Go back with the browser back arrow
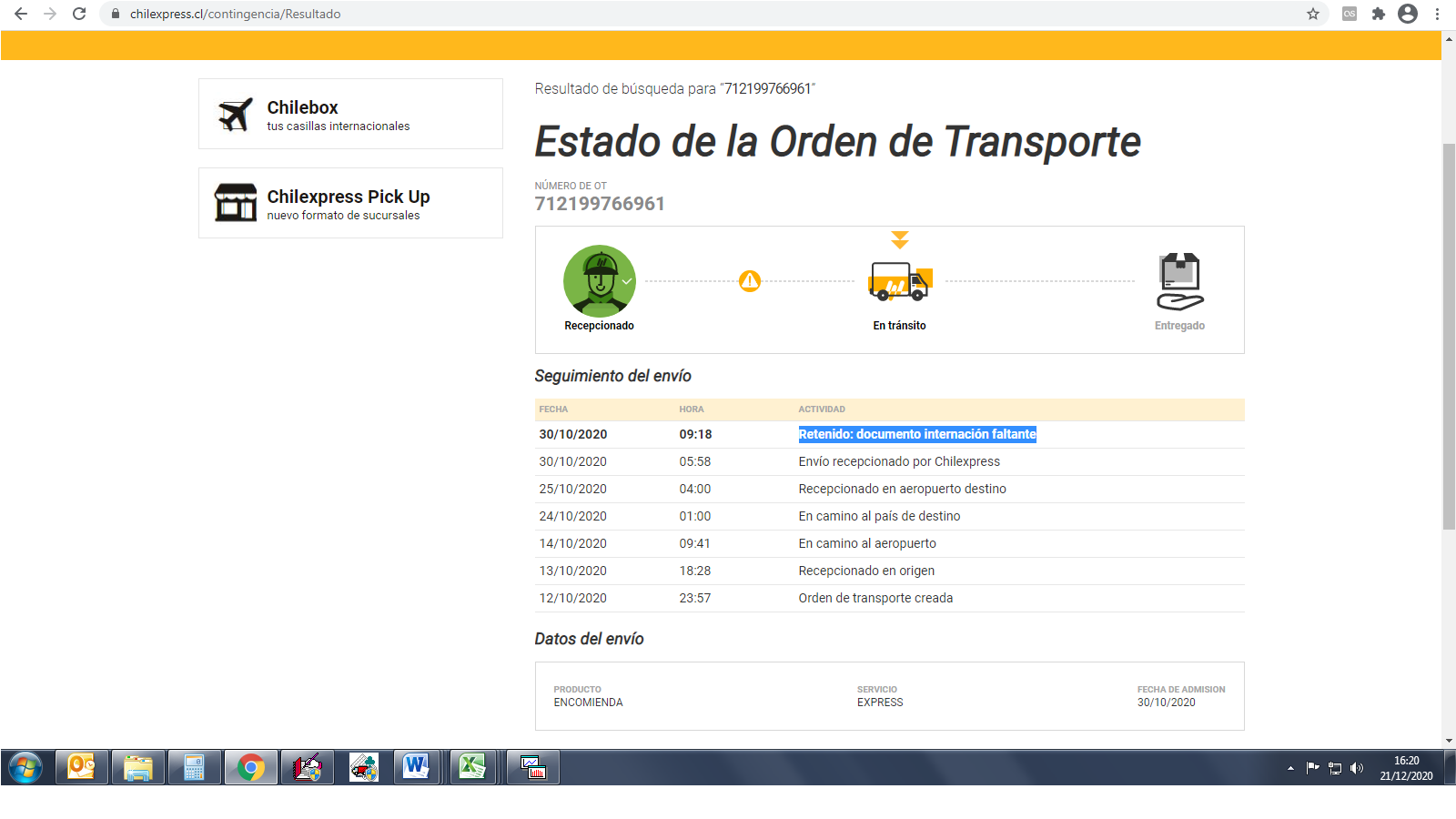Viewport: 1456px width, 819px height. [21, 14]
